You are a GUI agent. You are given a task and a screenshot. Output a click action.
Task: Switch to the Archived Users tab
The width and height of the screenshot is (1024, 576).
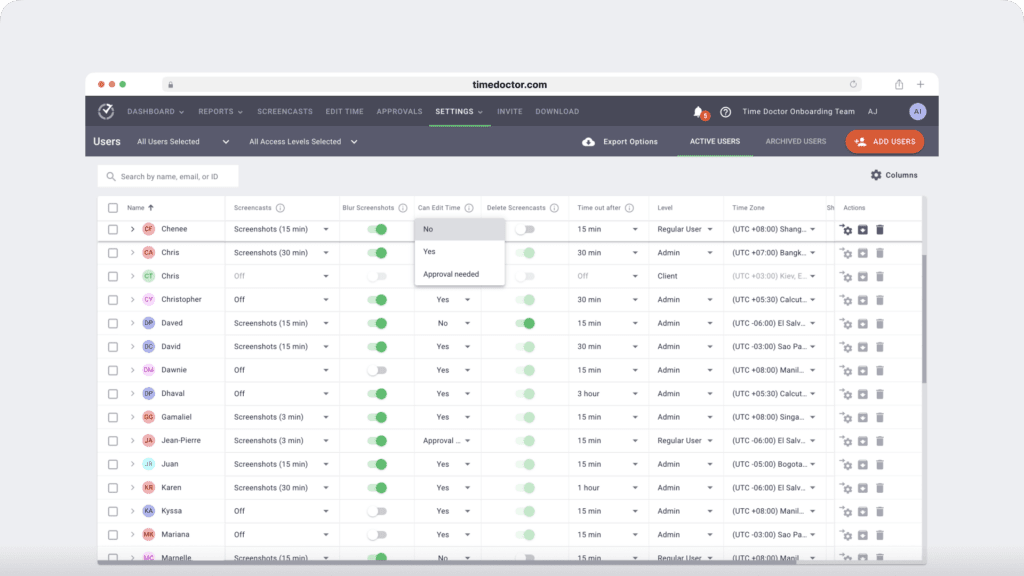795,141
